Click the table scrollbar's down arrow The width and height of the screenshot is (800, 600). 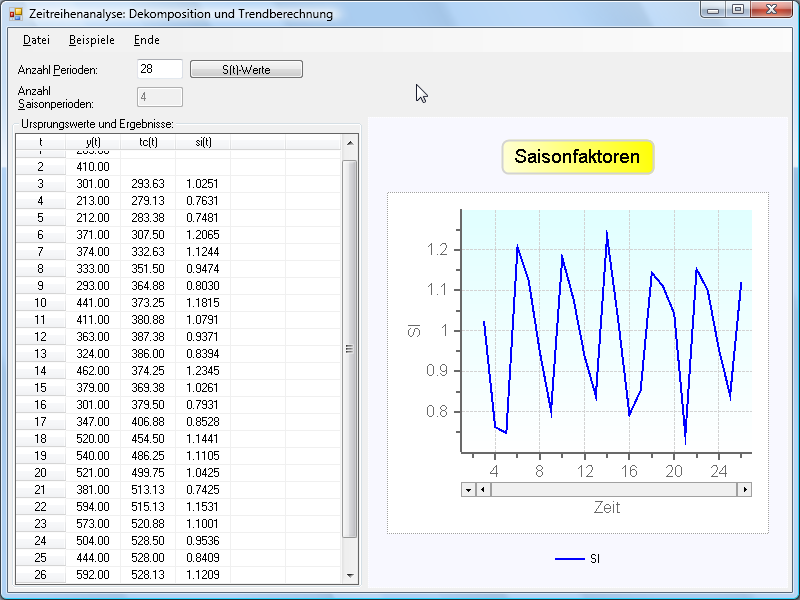350,576
